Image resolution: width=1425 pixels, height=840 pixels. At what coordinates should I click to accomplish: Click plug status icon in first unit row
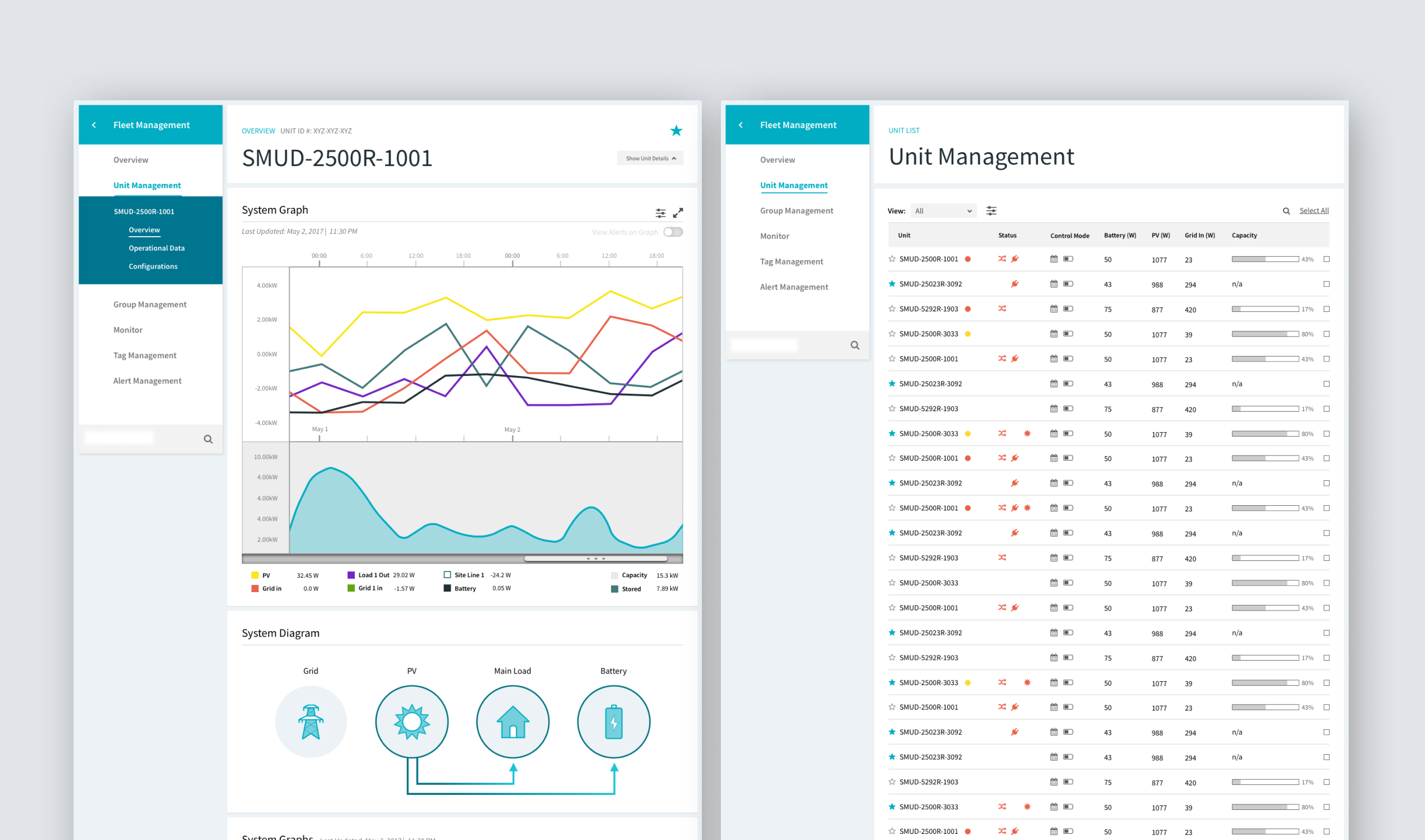(x=1014, y=258)
